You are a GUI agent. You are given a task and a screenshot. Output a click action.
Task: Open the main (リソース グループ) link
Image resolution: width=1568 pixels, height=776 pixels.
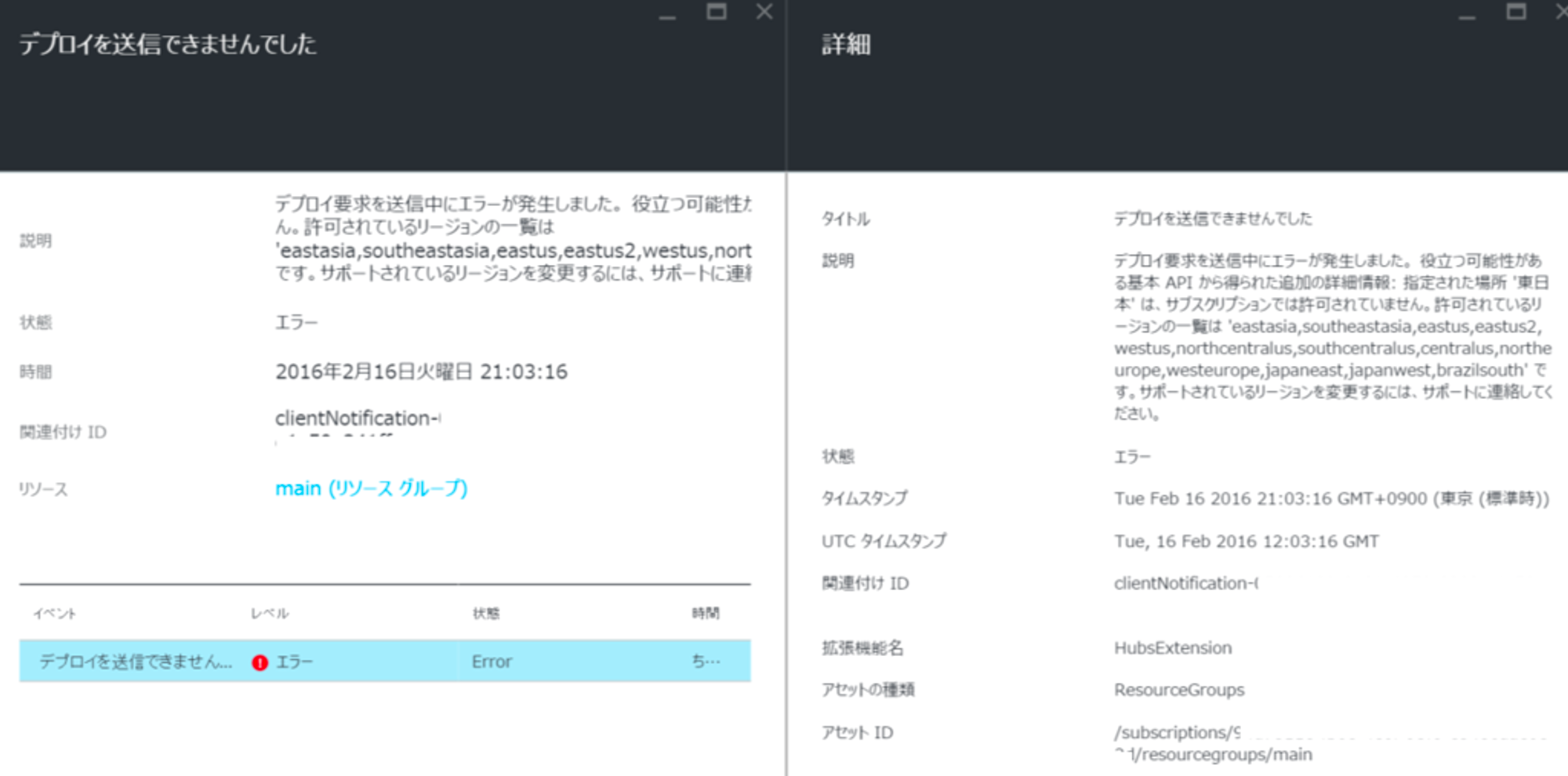click(371, 488)
